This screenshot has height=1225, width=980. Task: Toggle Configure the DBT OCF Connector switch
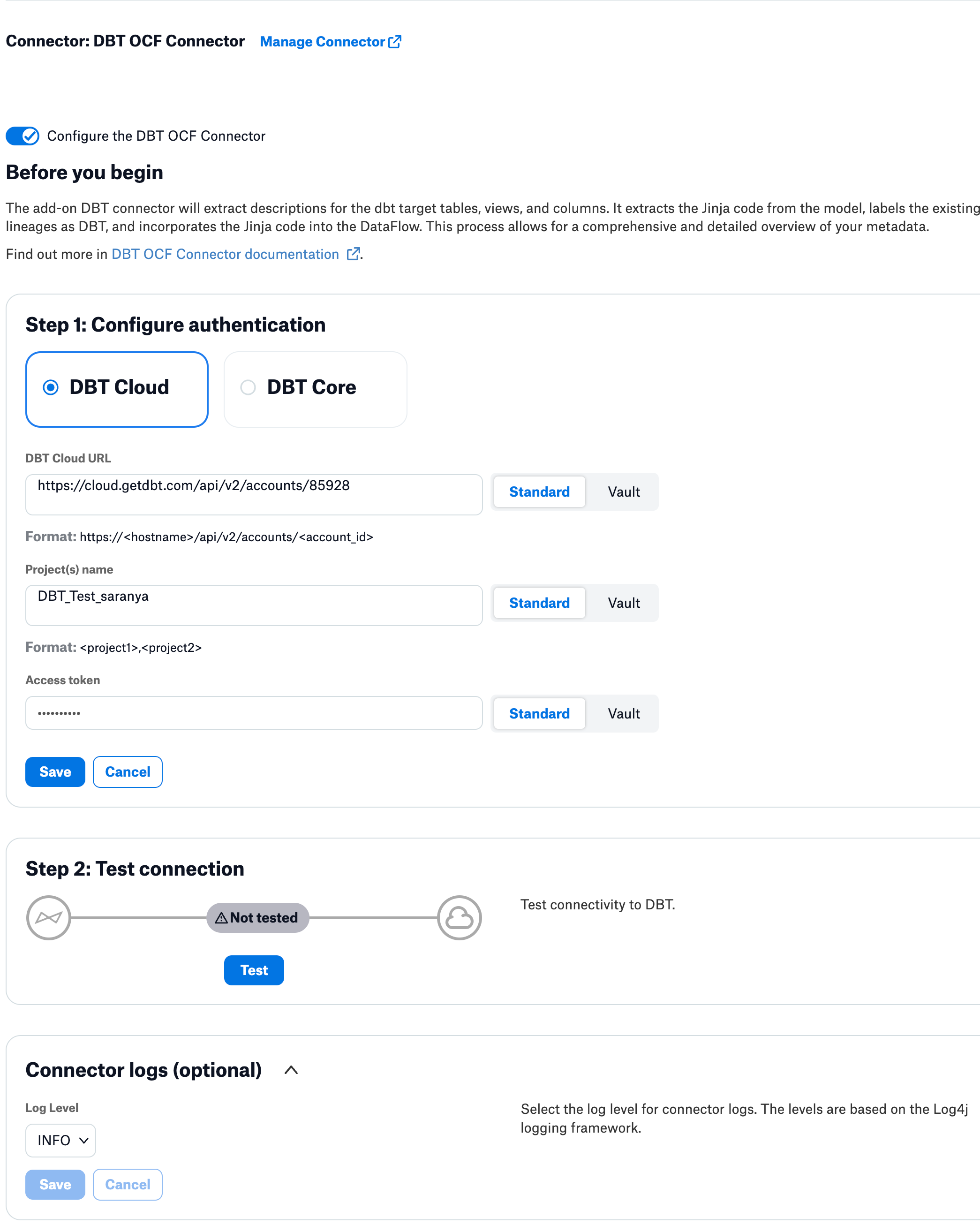coord(23,136)
